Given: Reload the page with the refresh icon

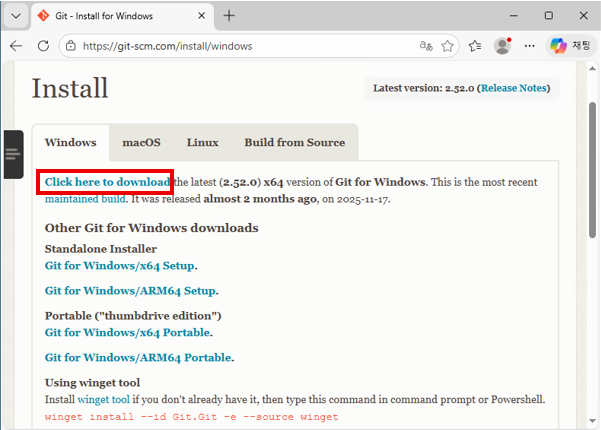Looking at the screenshot, I should [x=43, y=46].
